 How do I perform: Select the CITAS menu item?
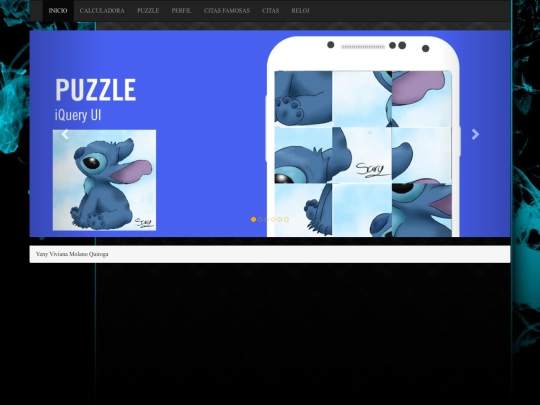270,11
